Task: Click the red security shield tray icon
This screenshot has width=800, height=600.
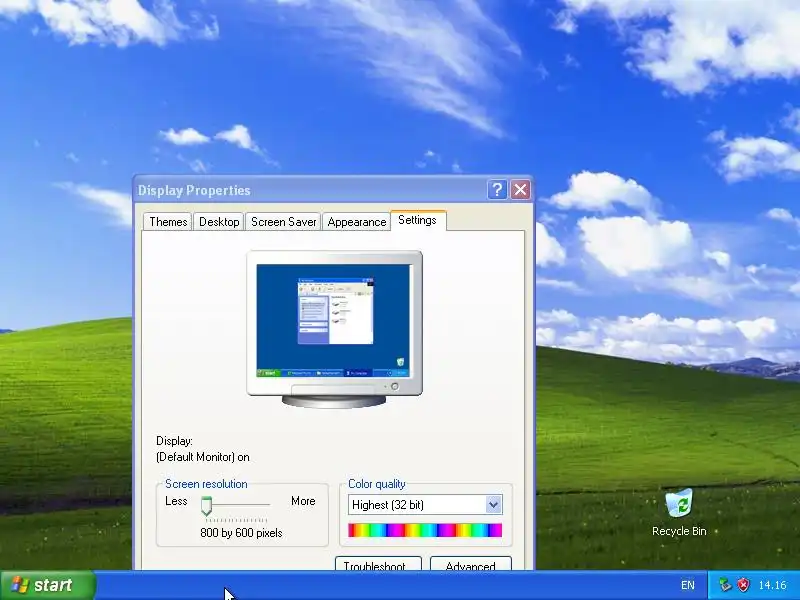Action: click(744, 585)
